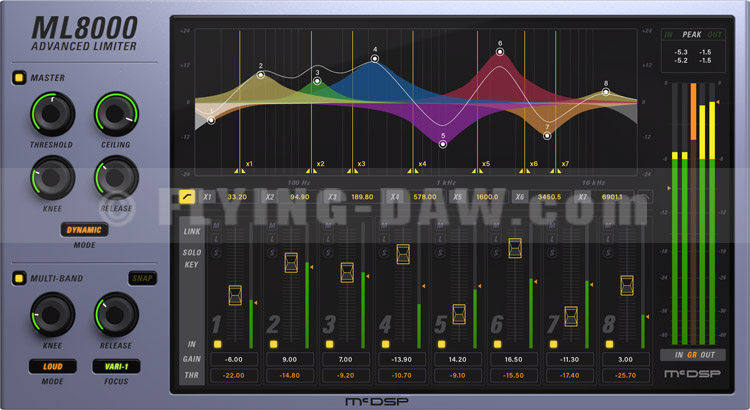
Task: Select EQ node 4 on the graph
Action: coord(375,59)
